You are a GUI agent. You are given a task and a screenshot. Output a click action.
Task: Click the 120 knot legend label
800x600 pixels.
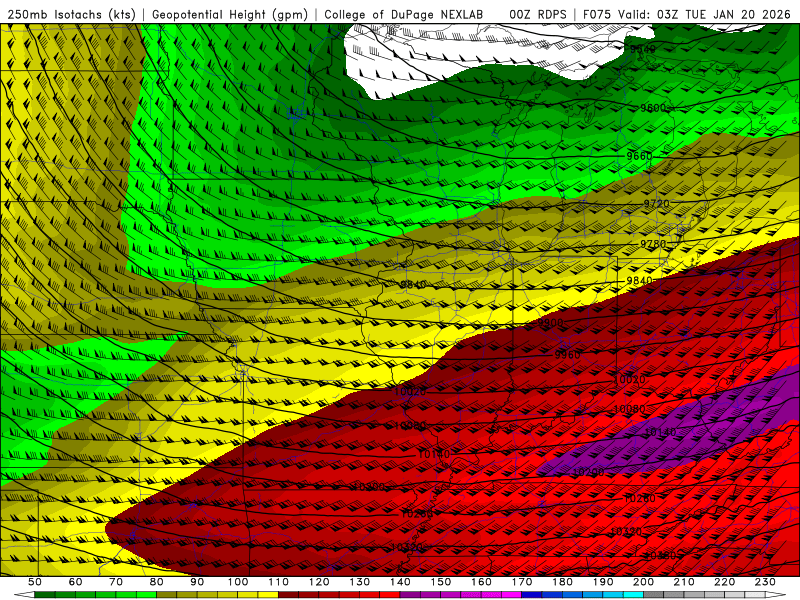319,582
